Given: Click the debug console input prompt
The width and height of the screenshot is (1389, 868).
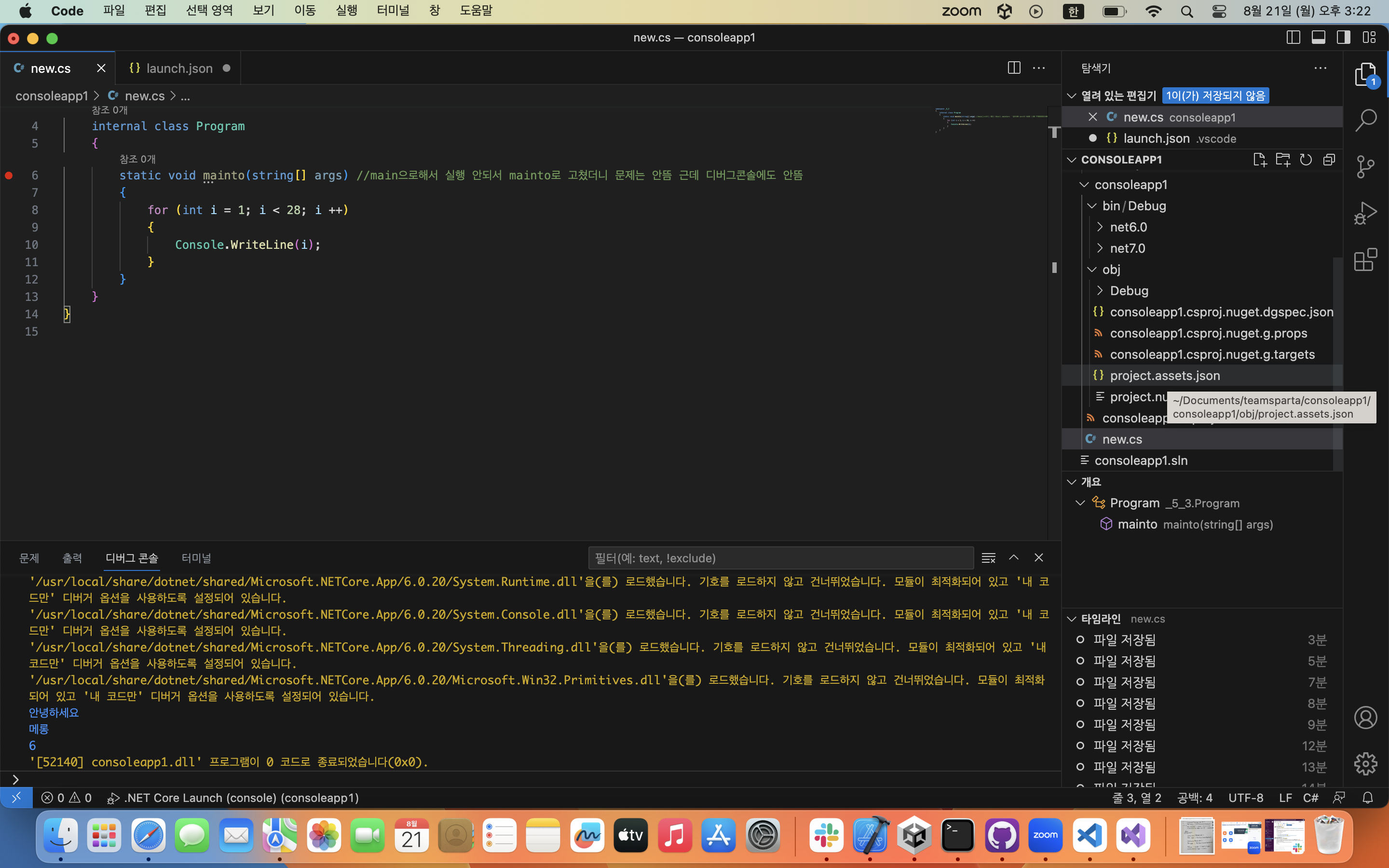Looking at the screenshot, I should coord(531,780).
